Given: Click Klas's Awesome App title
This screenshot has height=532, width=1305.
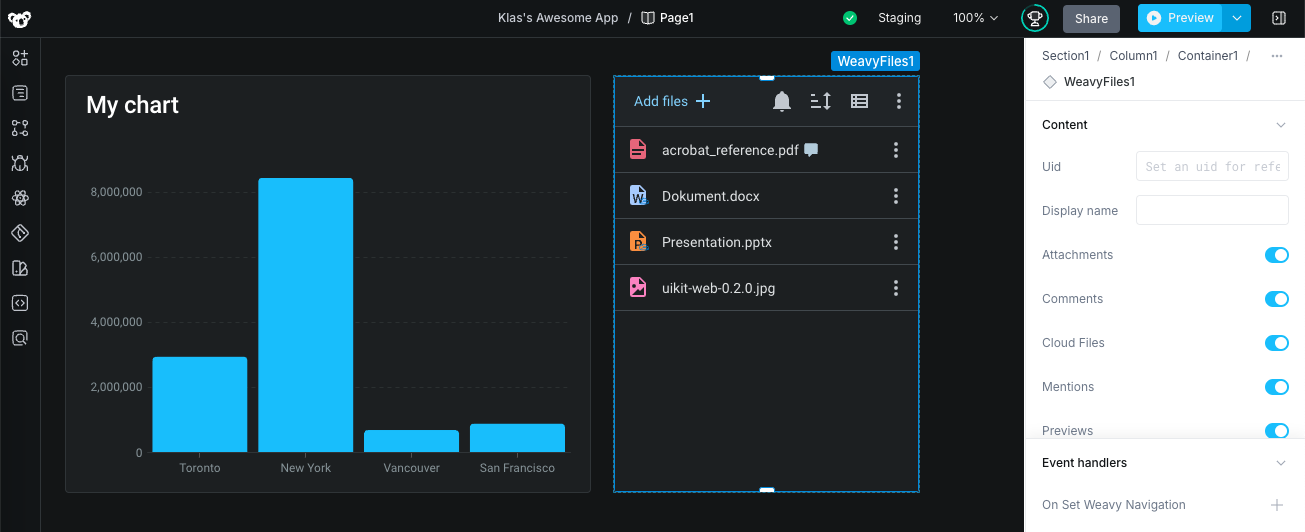Looking at the screenshot, I should tap(558, 18).
